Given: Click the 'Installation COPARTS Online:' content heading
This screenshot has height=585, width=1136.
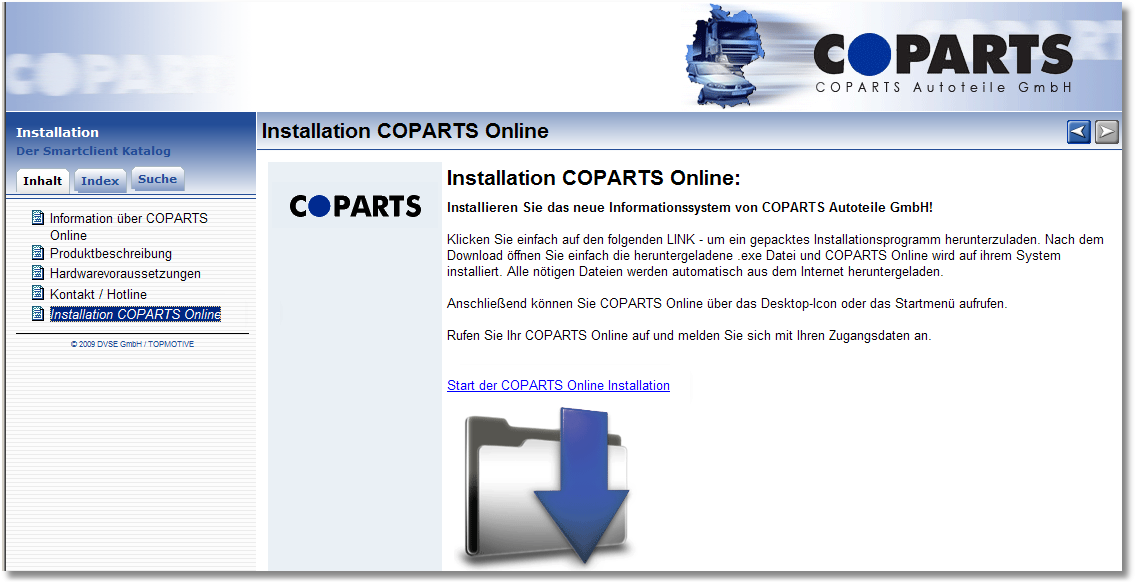Looking at the screenshot, I should [x=593, y=178].
